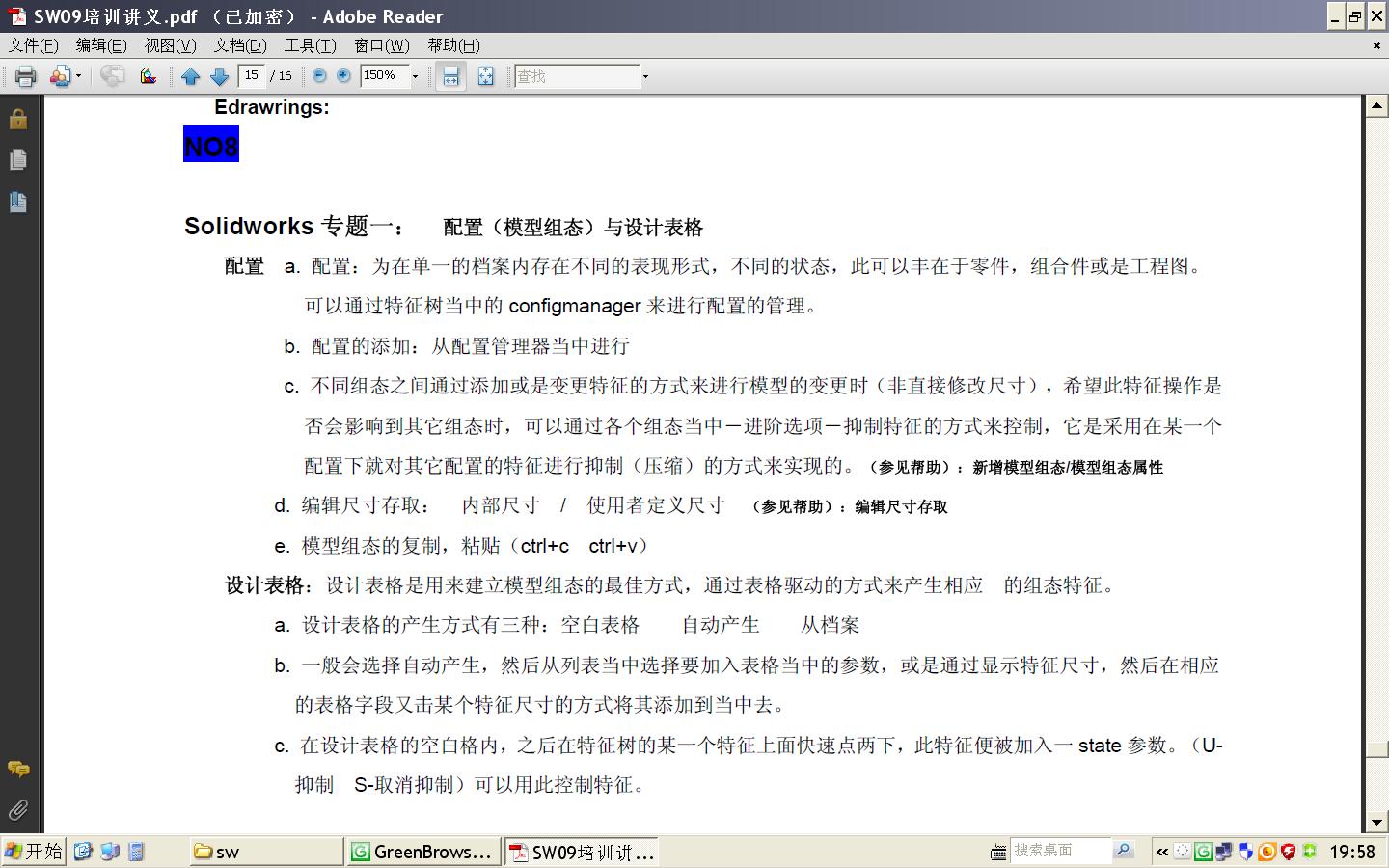Go to the previous page with up arrow
The image size is (1389, 868).
tap(191, 76)
